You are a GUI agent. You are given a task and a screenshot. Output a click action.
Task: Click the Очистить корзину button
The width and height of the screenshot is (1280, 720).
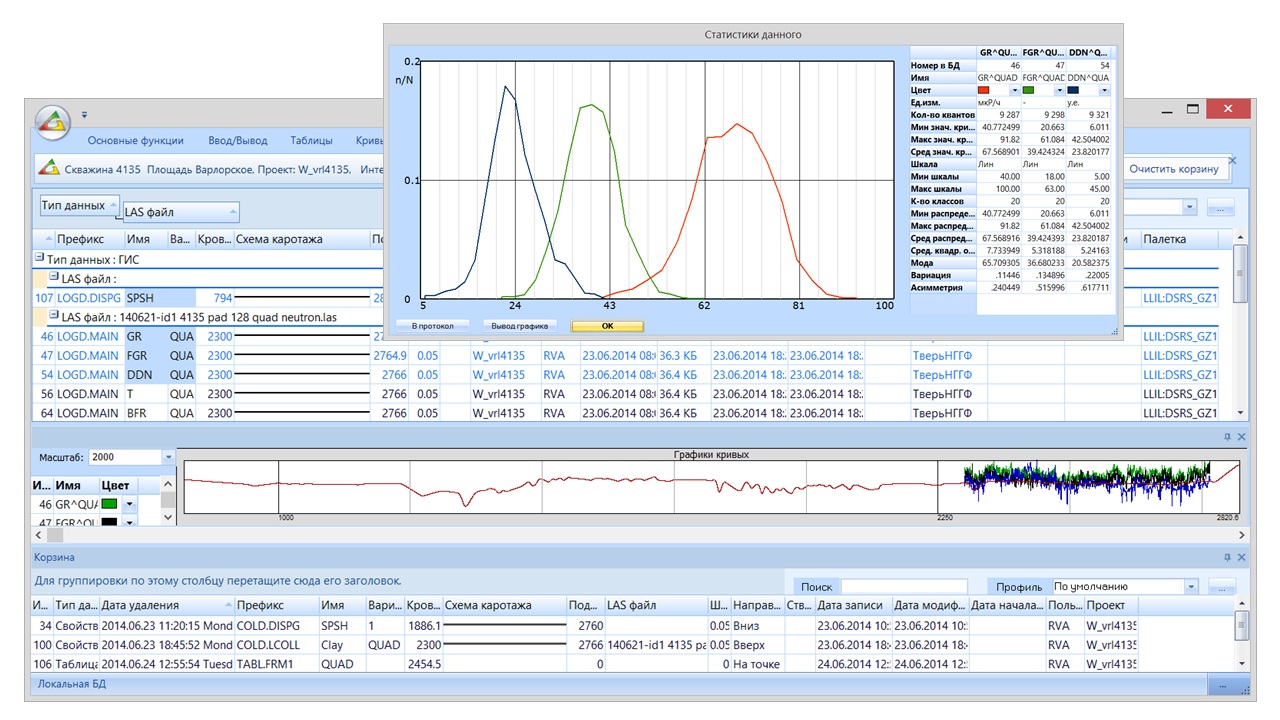[x=1174, y=169]
